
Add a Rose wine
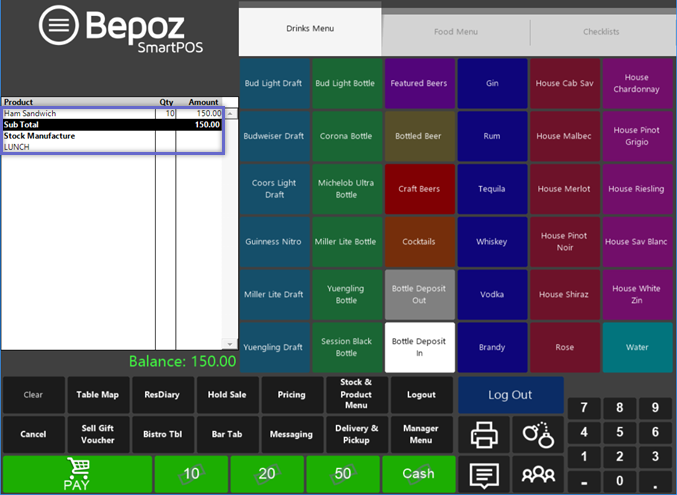[x=565, y=347]
